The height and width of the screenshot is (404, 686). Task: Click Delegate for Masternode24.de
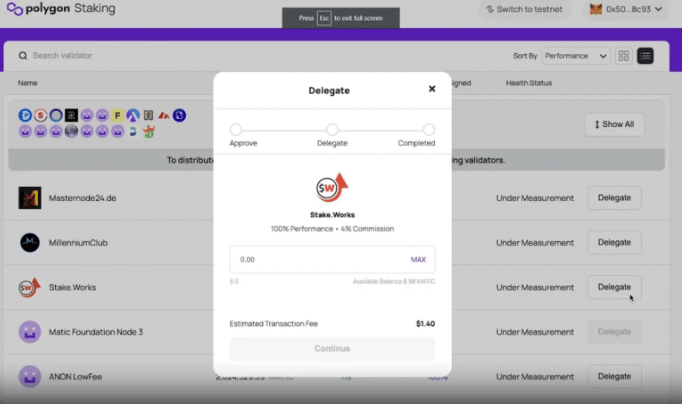[x=614, y=198]
